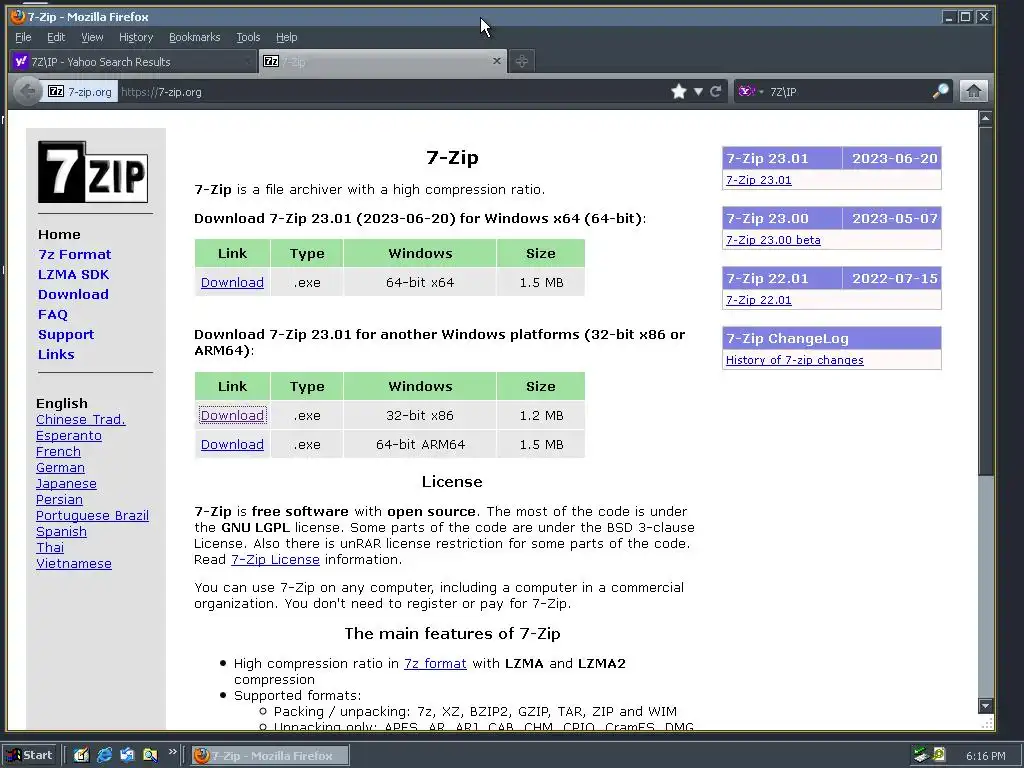
Task: Switch language to Thai
Action: coord(50,548)
